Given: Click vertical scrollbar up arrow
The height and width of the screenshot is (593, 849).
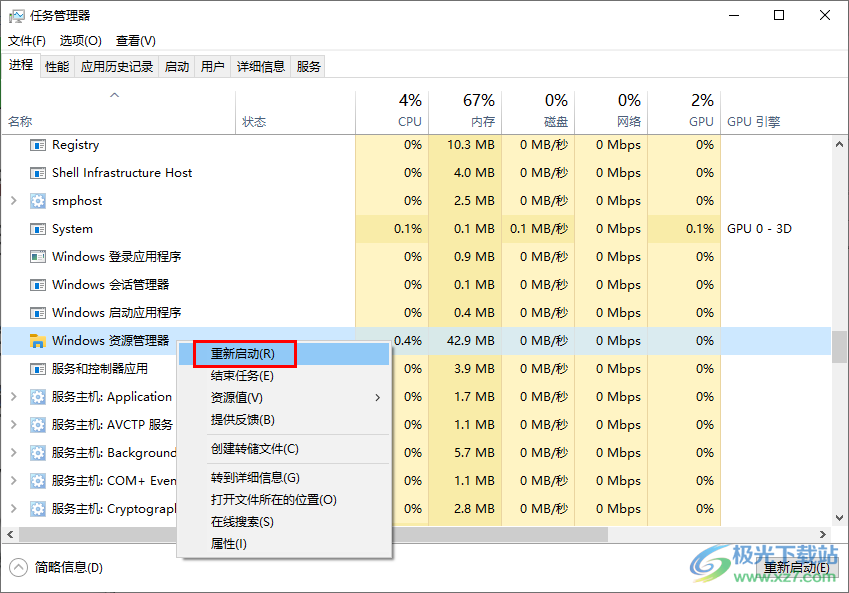Looking at the screenshot, I should [839, 145].
